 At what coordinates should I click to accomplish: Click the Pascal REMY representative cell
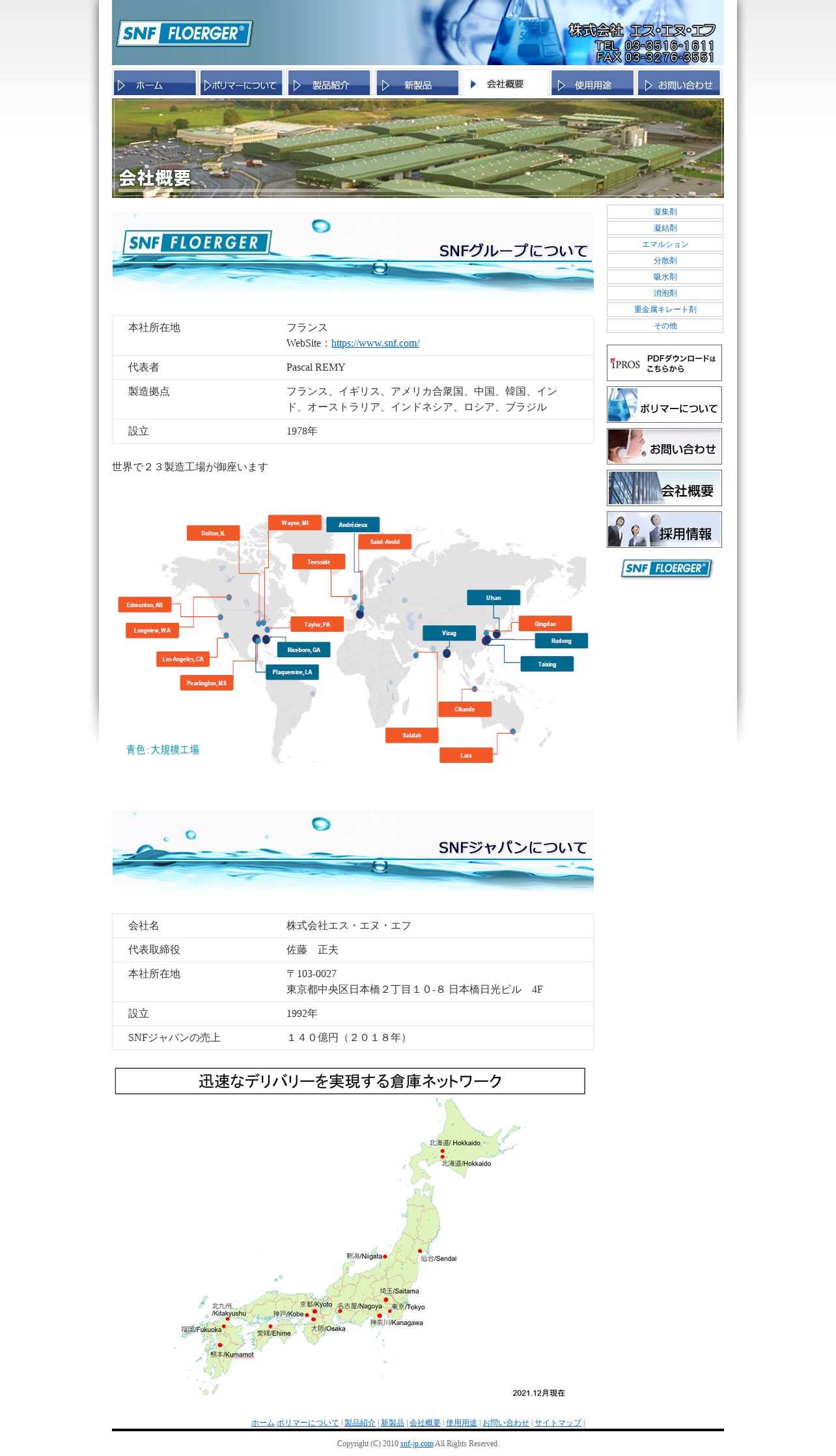(x=316, y=367)
